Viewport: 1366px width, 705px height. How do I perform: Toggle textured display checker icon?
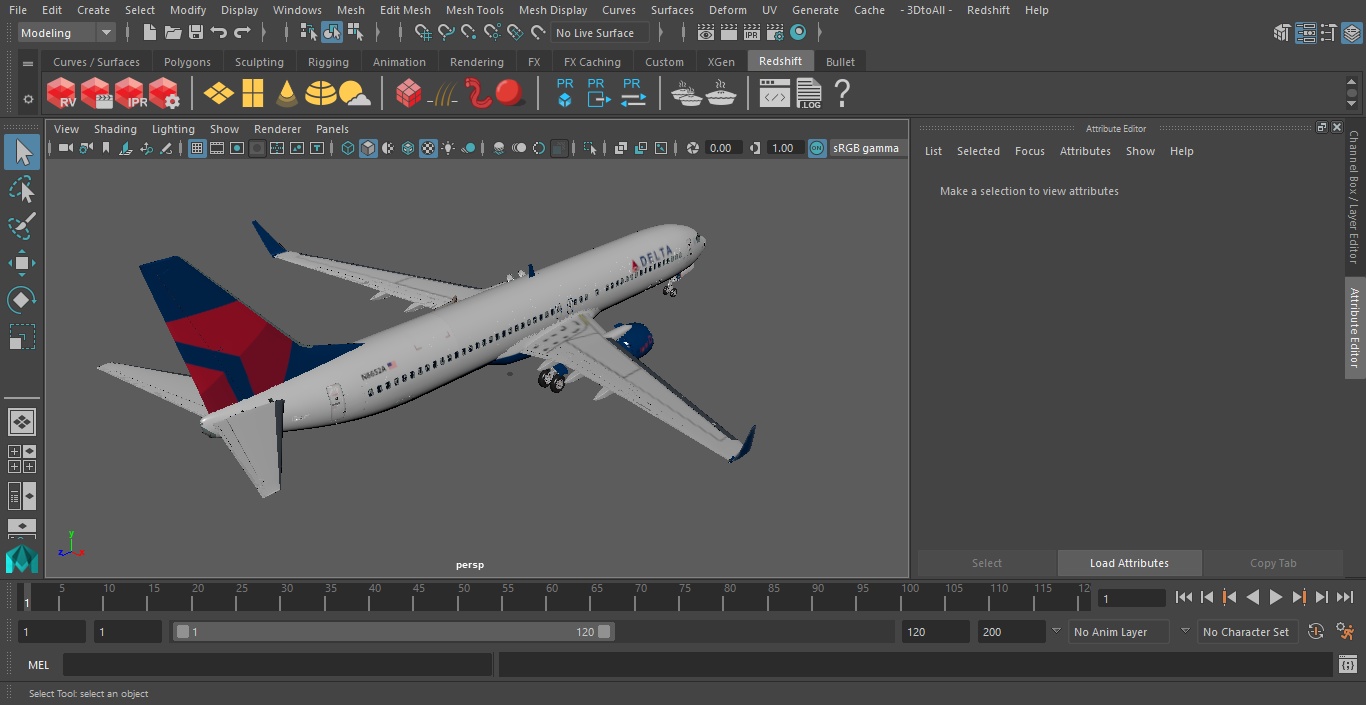(x=428, y=148)
